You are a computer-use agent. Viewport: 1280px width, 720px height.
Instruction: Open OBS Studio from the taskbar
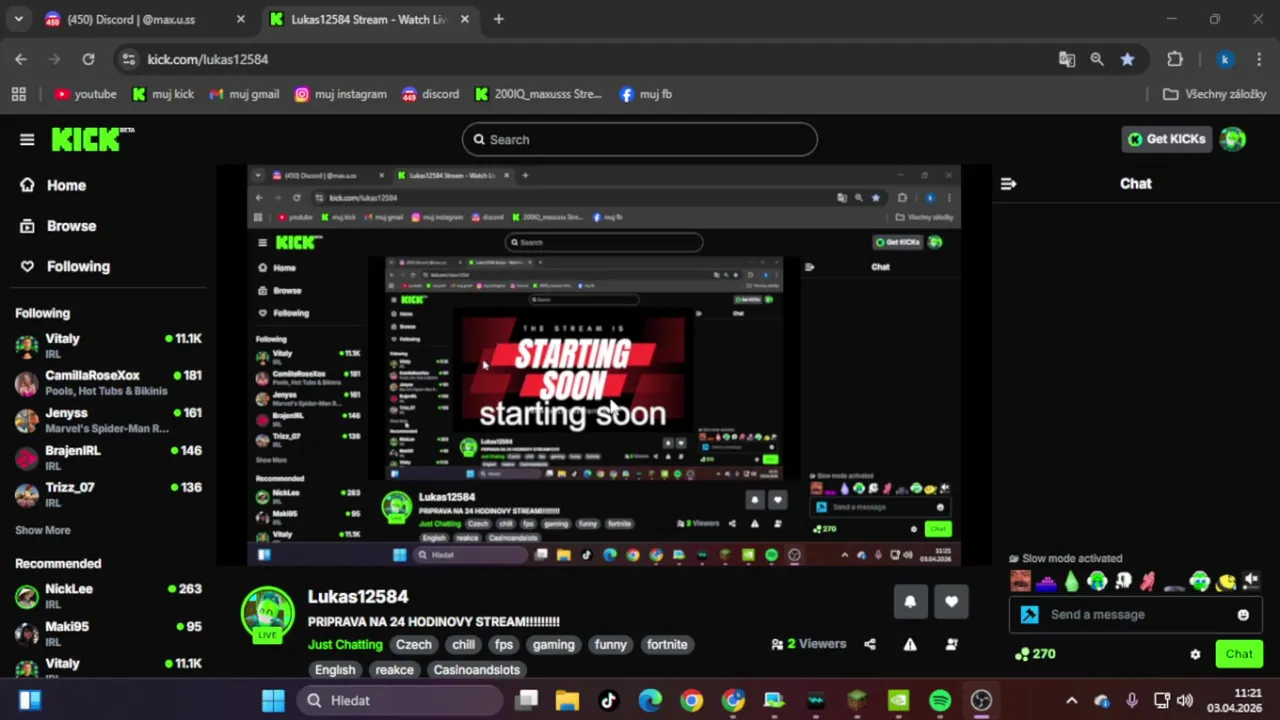tap(981, 700)
